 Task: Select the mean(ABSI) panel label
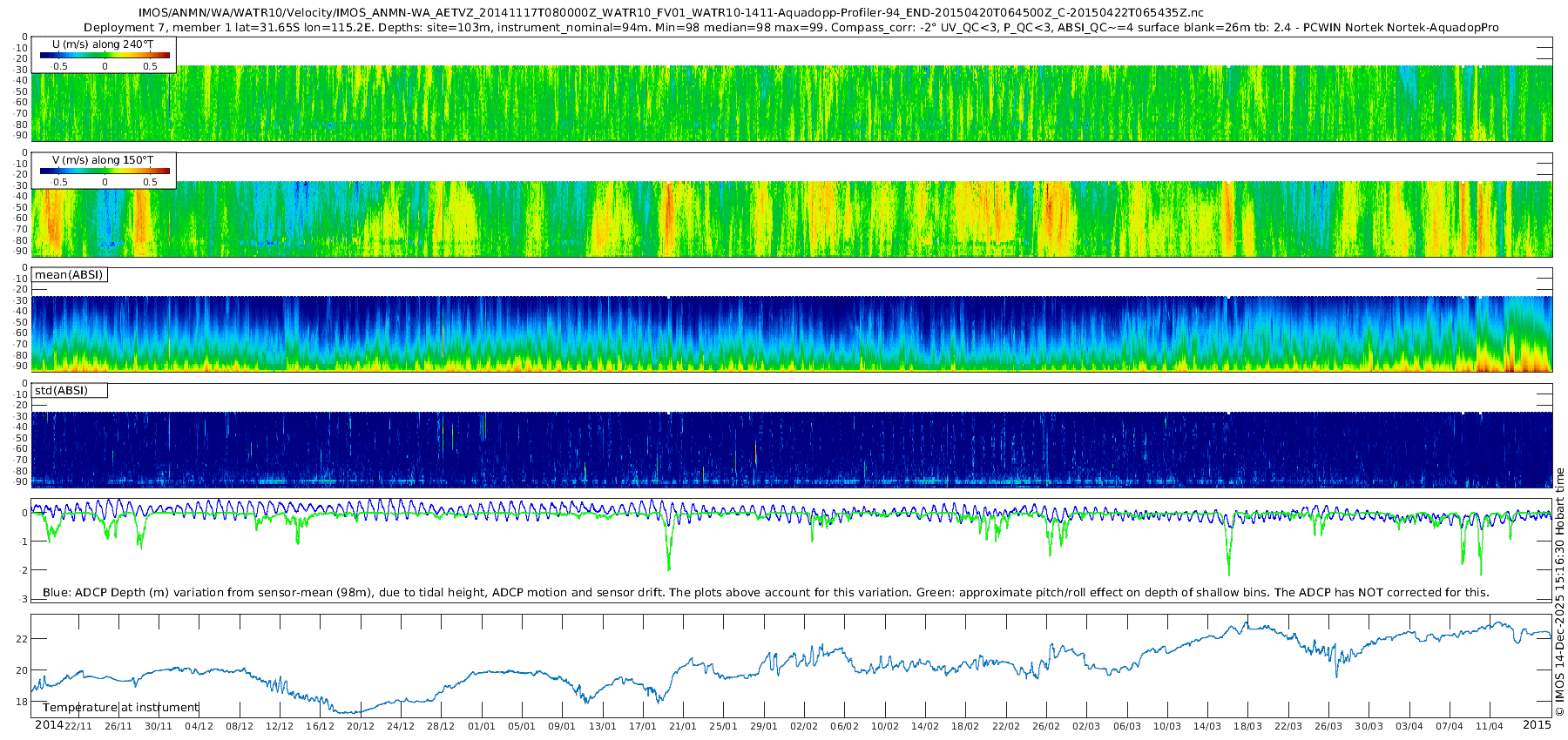tap(69, 275)
